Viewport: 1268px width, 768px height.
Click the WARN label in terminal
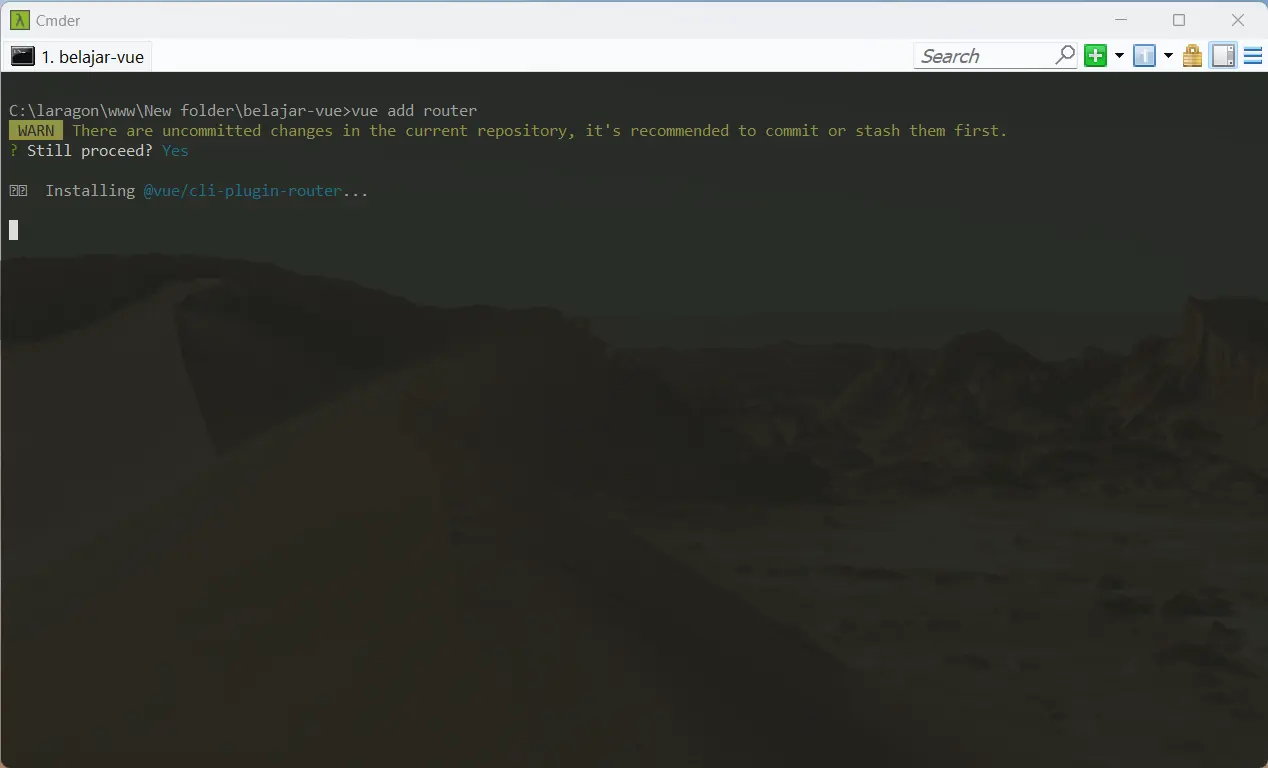[36, 131]
